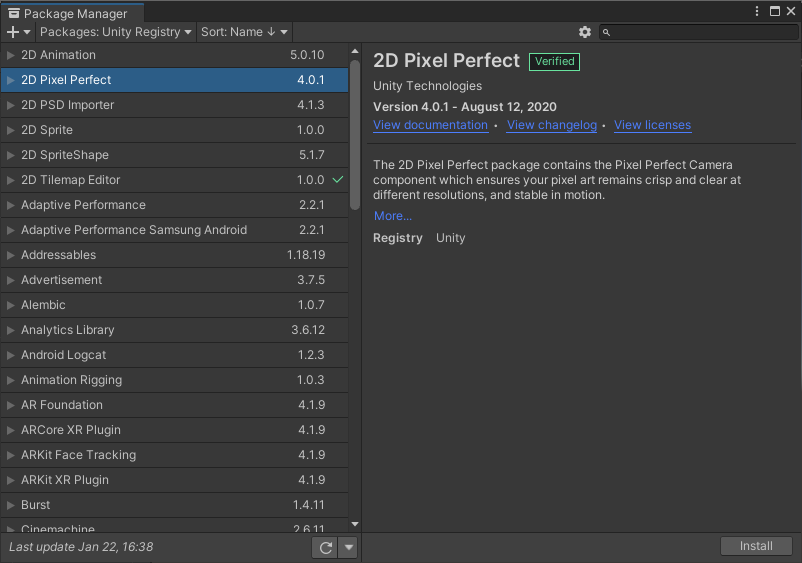802x563 pixels.
Task: Click the View licenses link
Action: tap(652, 125)
